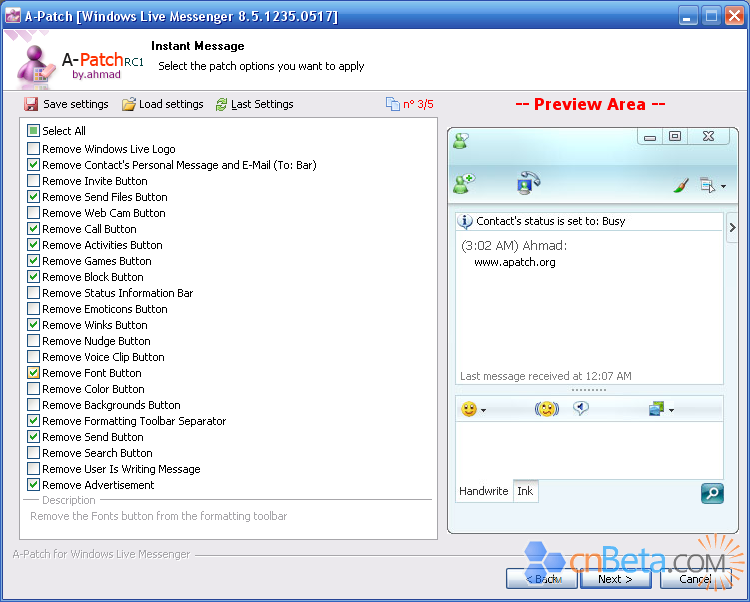Screen dimensions: 750x602
Task: Click the invite contact icon in preview
Action: (x=463, y=184)
